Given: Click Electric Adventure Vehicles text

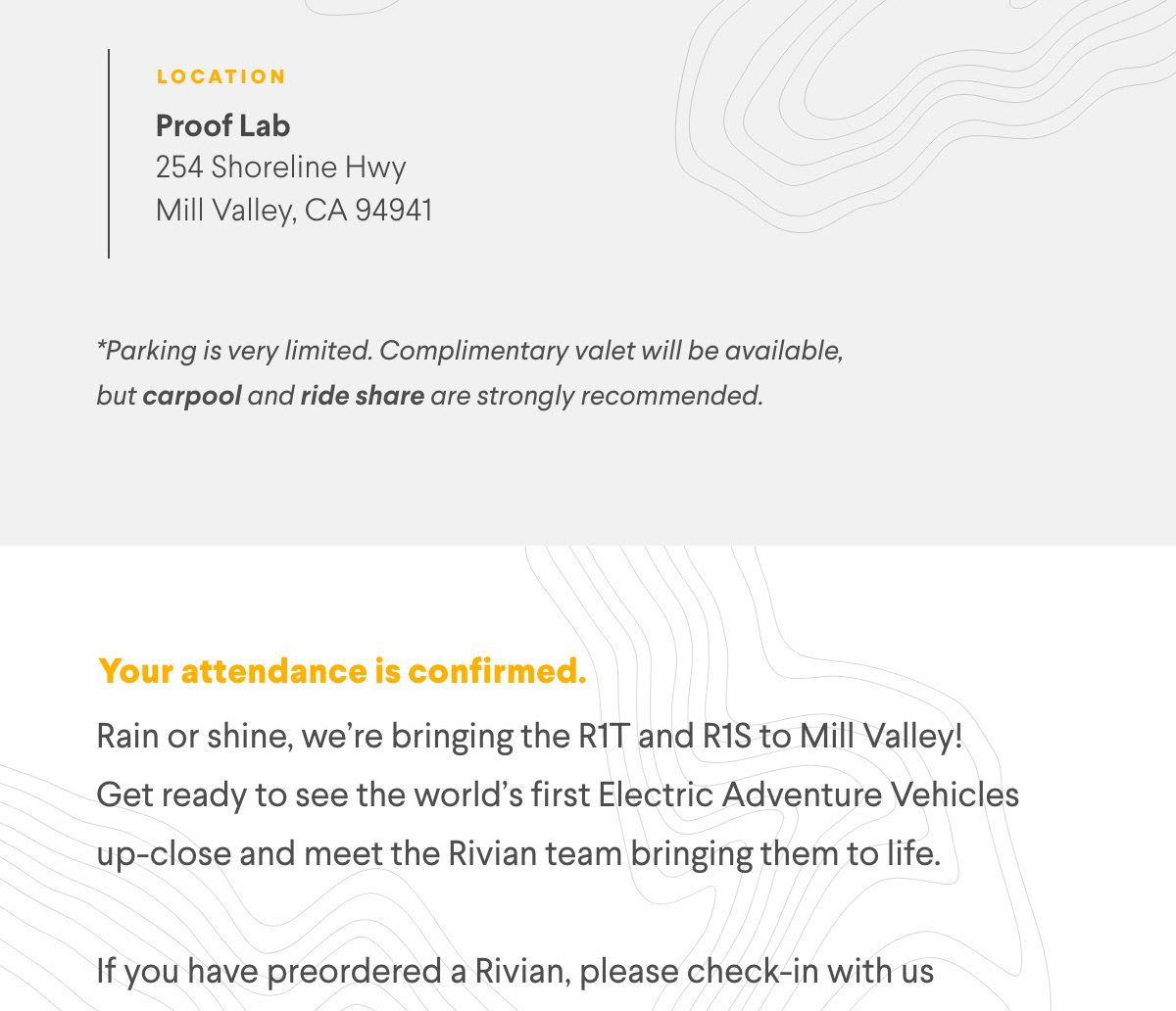Looking at the screenshot, I should [x=808, y=794].
